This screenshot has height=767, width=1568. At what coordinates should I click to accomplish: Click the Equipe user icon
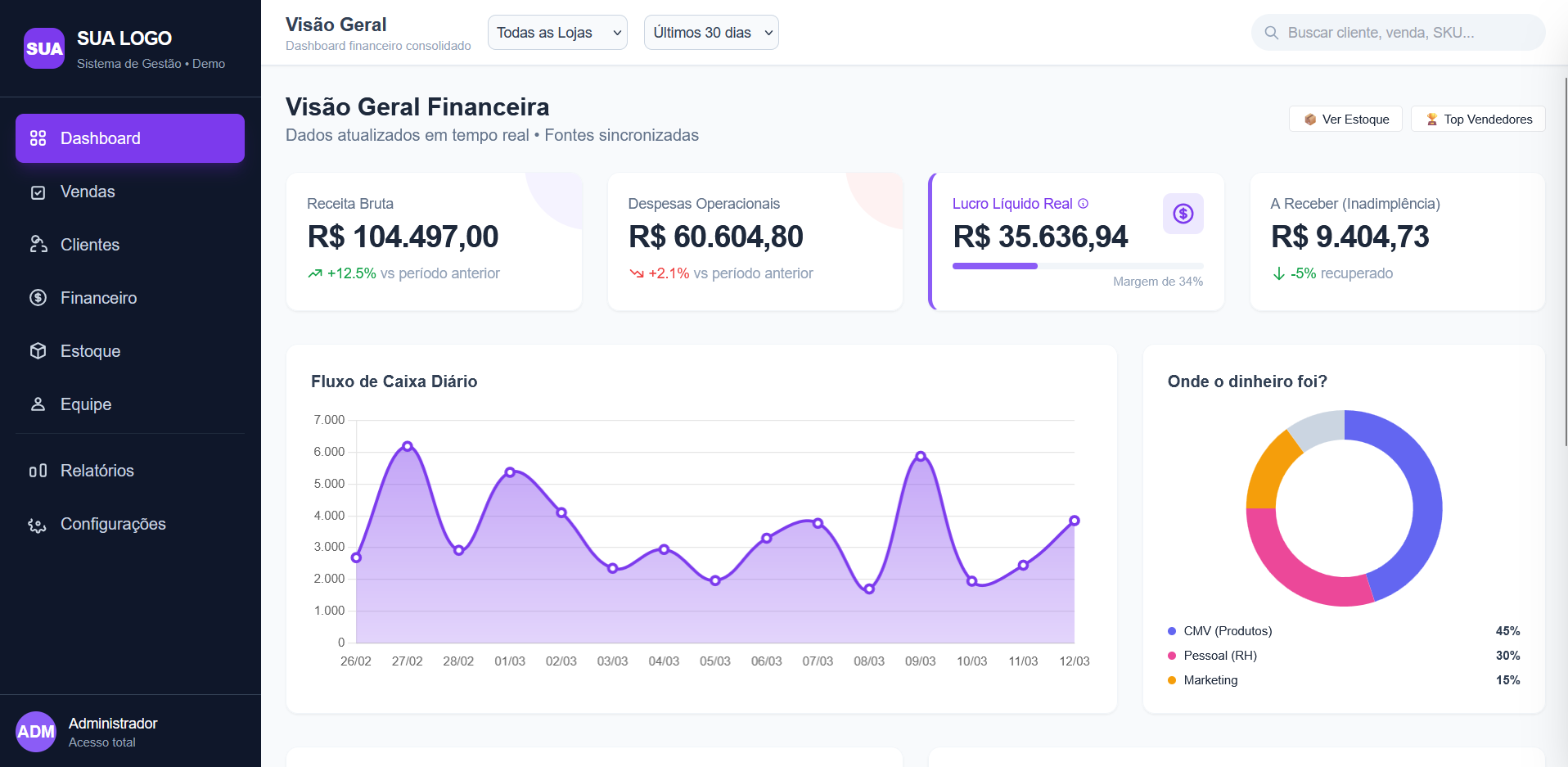[x=38, y=404]
